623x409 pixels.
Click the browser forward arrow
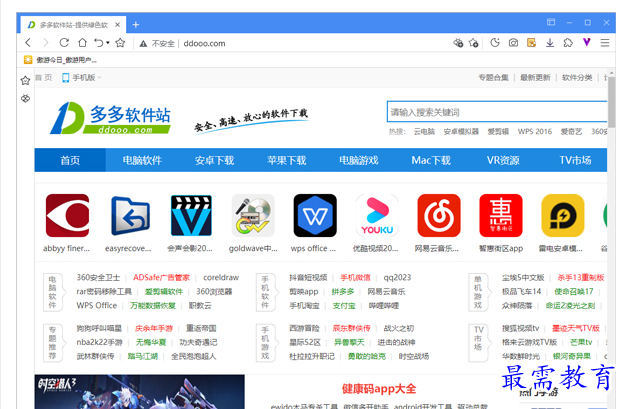pos(46,43)
